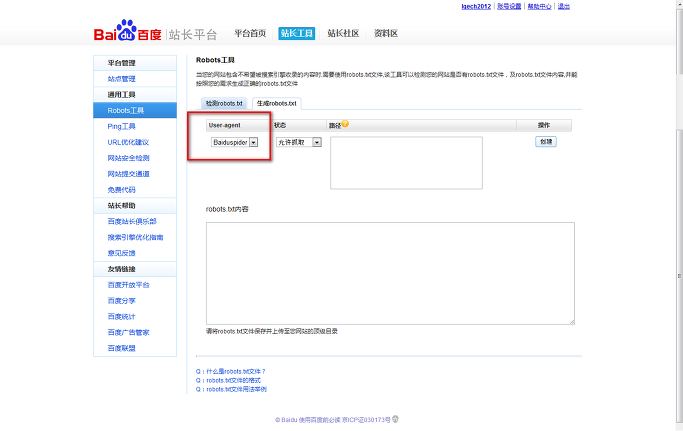The width and height of the screenshot is (683, 431).
Task: Select 站点管理 in the sidebar
Action: [x=122, y=79]
